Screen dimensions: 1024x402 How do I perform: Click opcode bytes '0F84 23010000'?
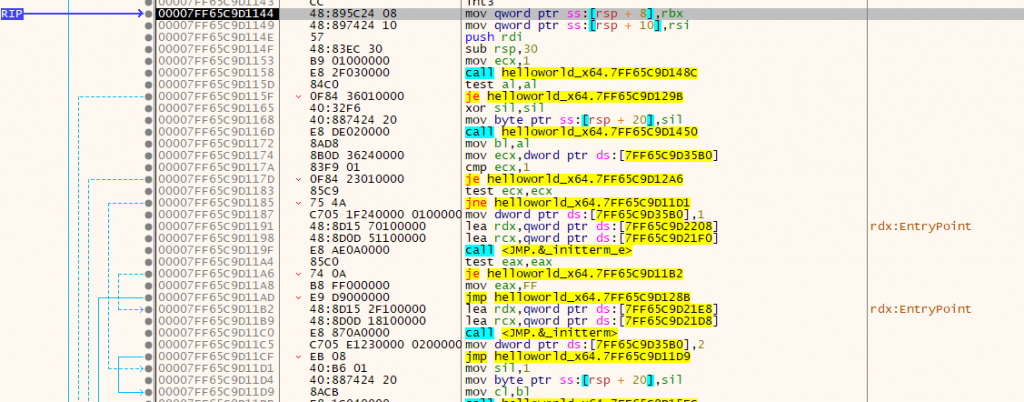click(357, 179)
